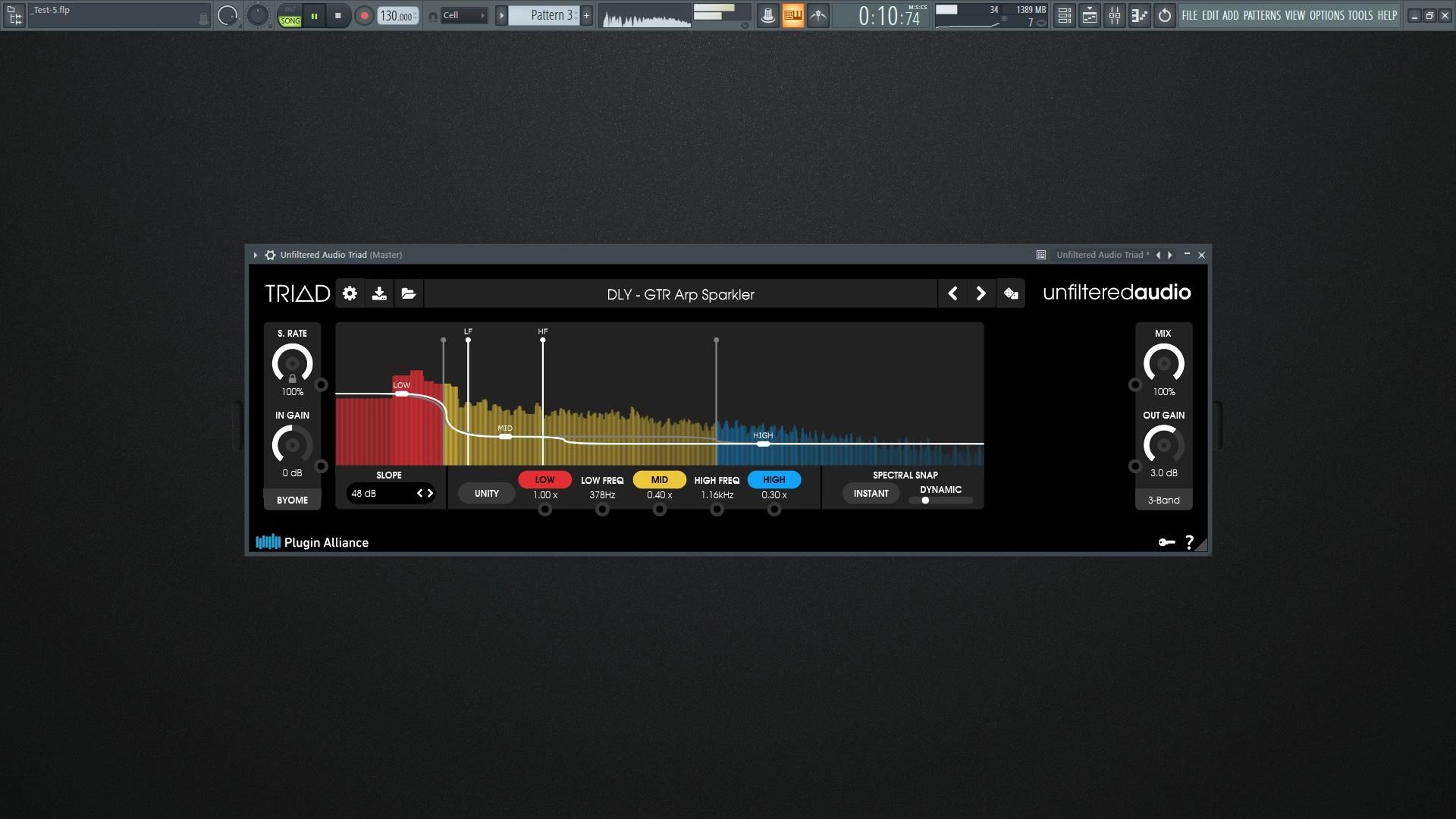Screen dimensions: 1456x819
Task: Expand plugin menu arrow in title bar
Action: [x=256, y=255]
